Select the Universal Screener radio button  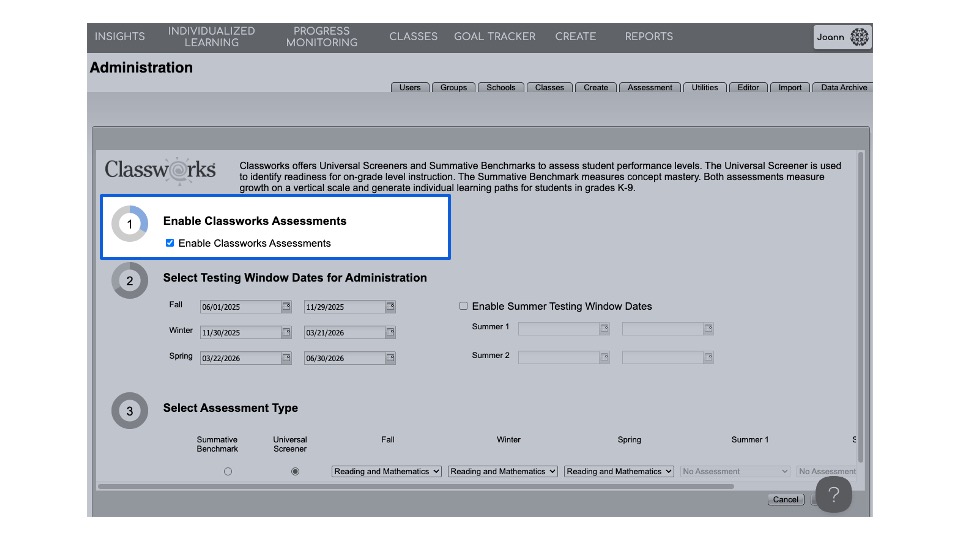295,471
